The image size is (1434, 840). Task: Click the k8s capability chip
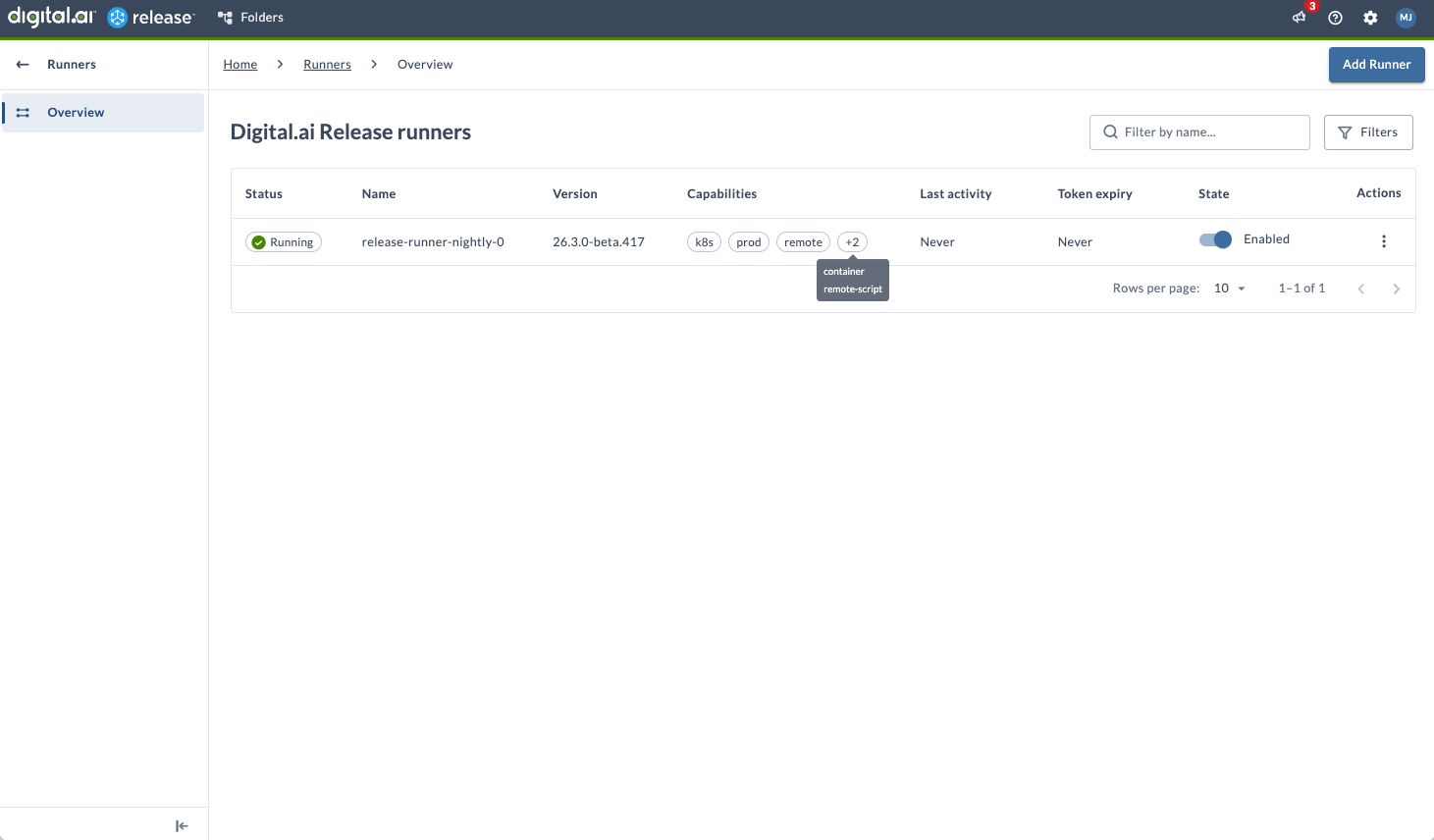705,242
